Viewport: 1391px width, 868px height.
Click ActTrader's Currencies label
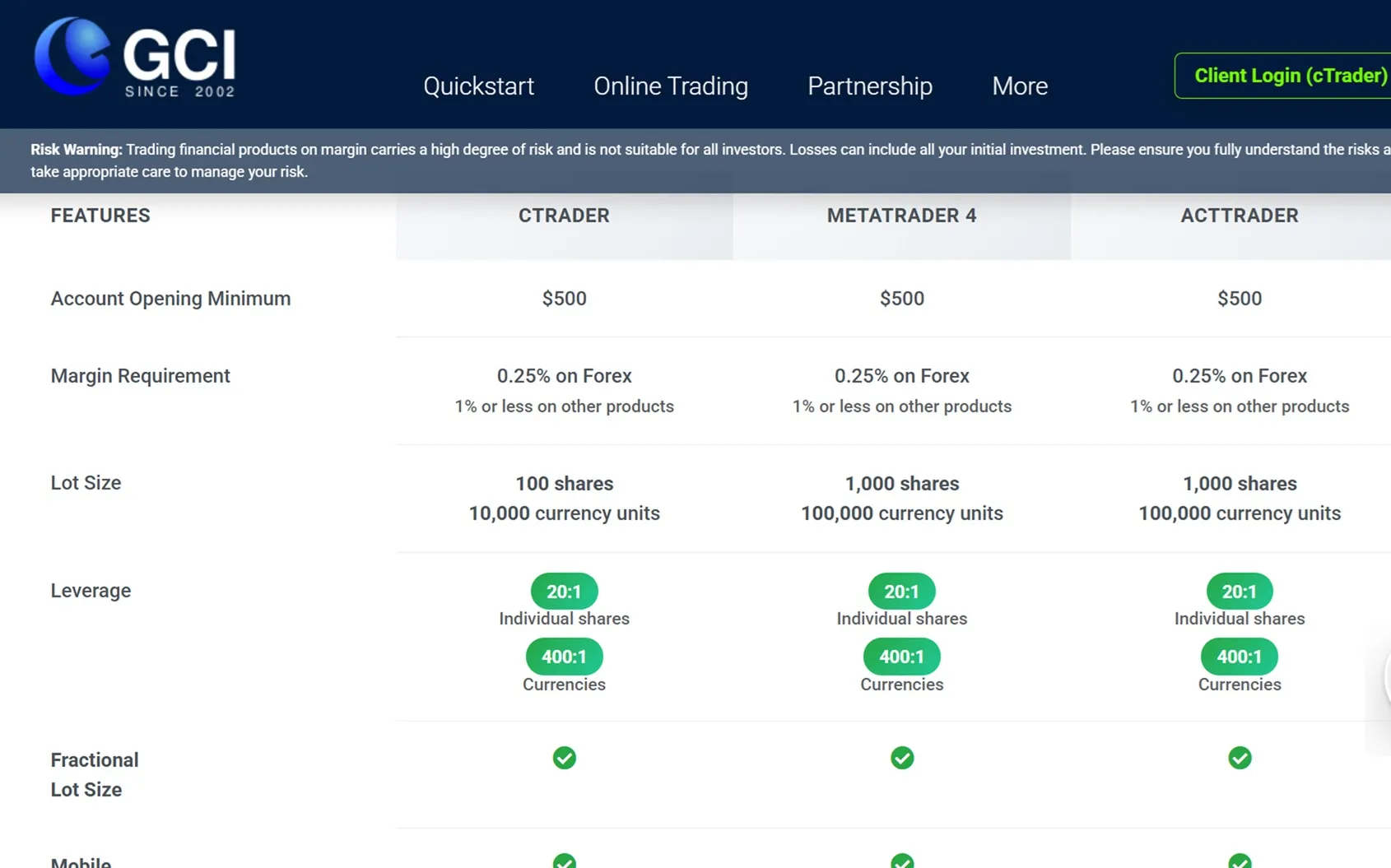[1240, 685]
